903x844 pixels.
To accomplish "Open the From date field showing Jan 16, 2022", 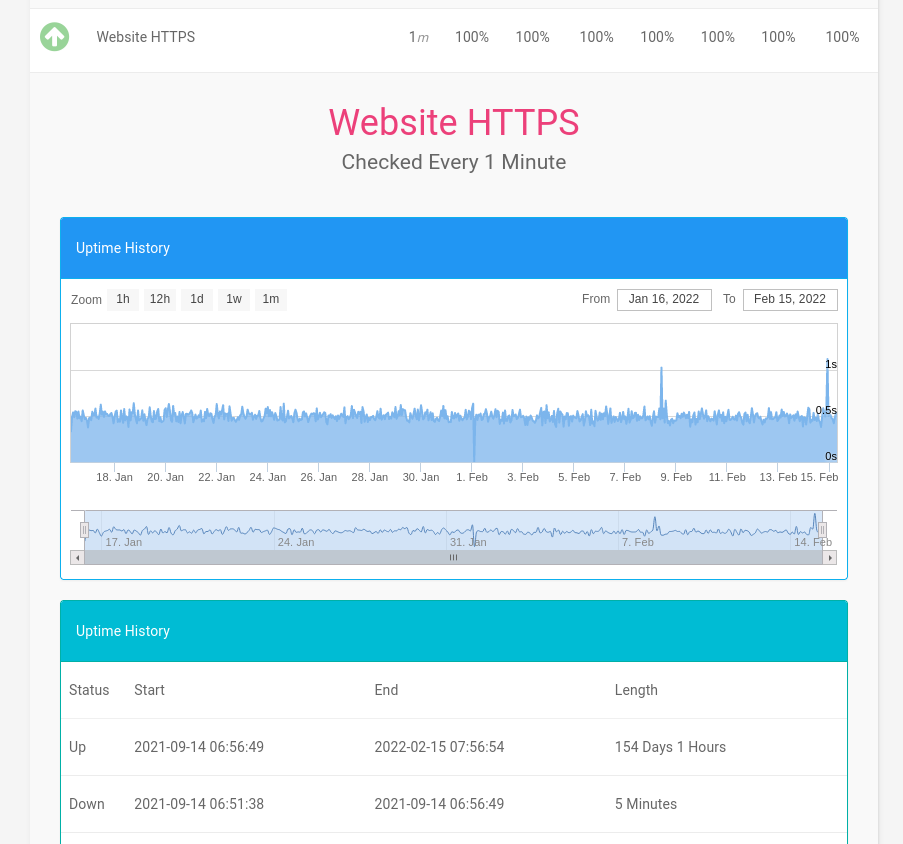I will (x=663, y=299).
